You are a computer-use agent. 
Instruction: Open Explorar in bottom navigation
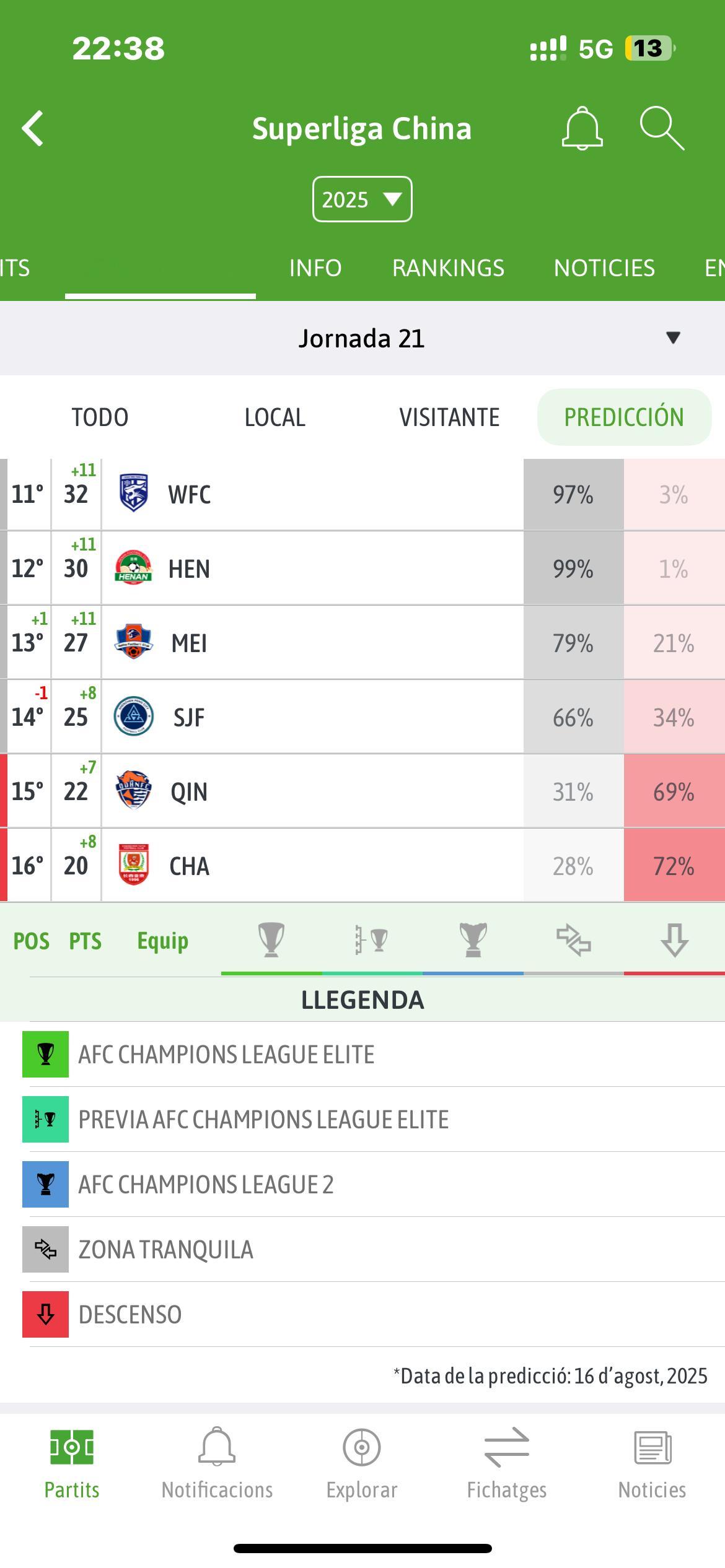pyautogui.click(x=362, y=1464)
